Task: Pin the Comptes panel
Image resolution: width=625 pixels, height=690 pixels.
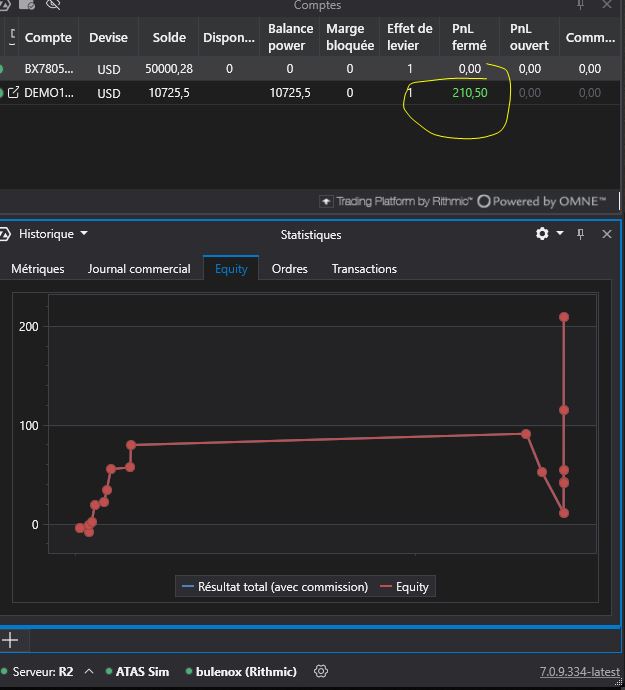Action: (581, 5)
